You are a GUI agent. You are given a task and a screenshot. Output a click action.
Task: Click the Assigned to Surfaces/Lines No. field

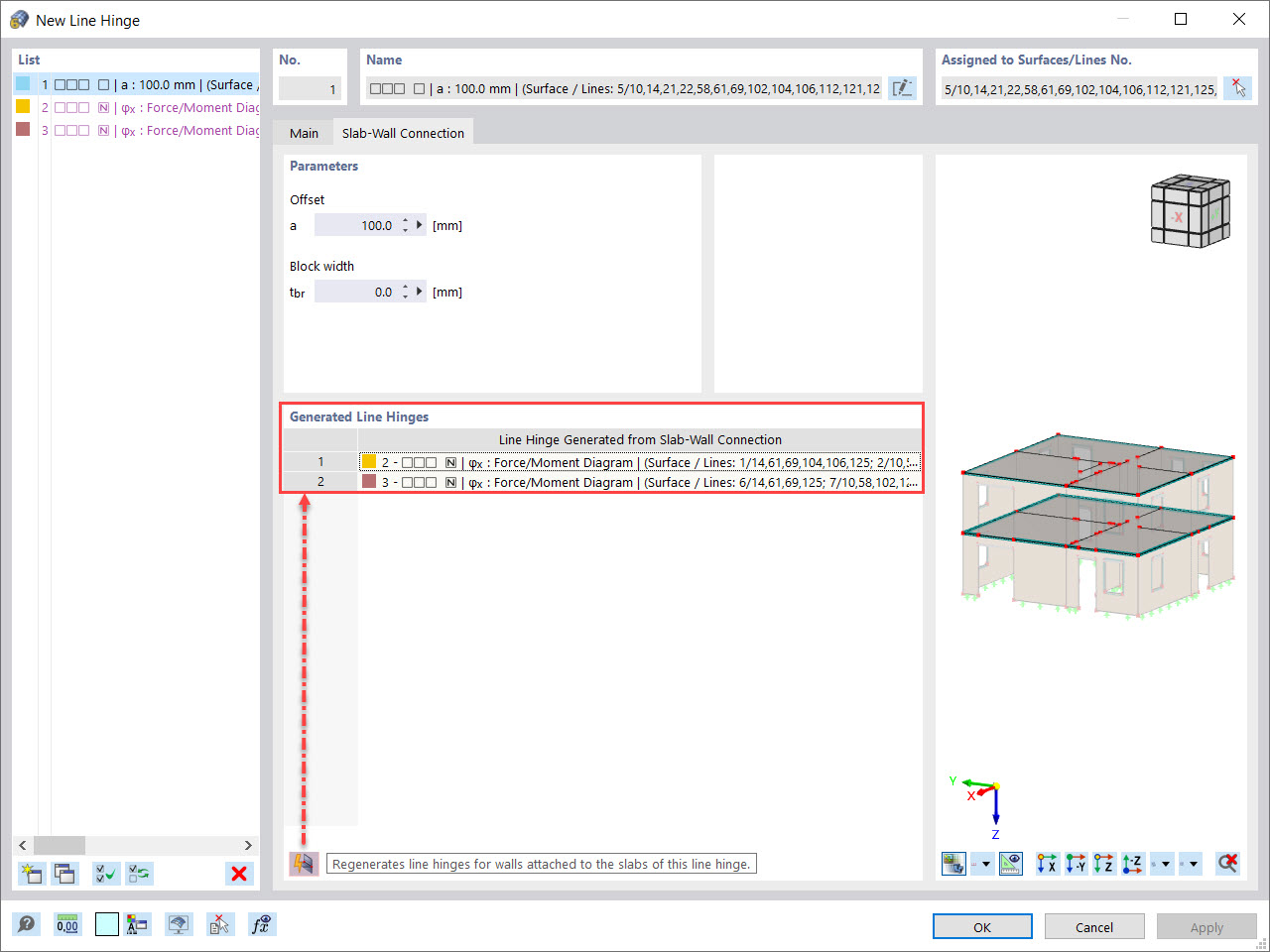click(x=1079, y=89)
